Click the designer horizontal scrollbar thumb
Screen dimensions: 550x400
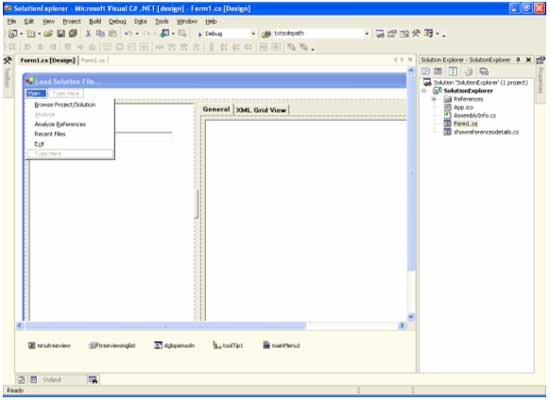click(165, 326)
